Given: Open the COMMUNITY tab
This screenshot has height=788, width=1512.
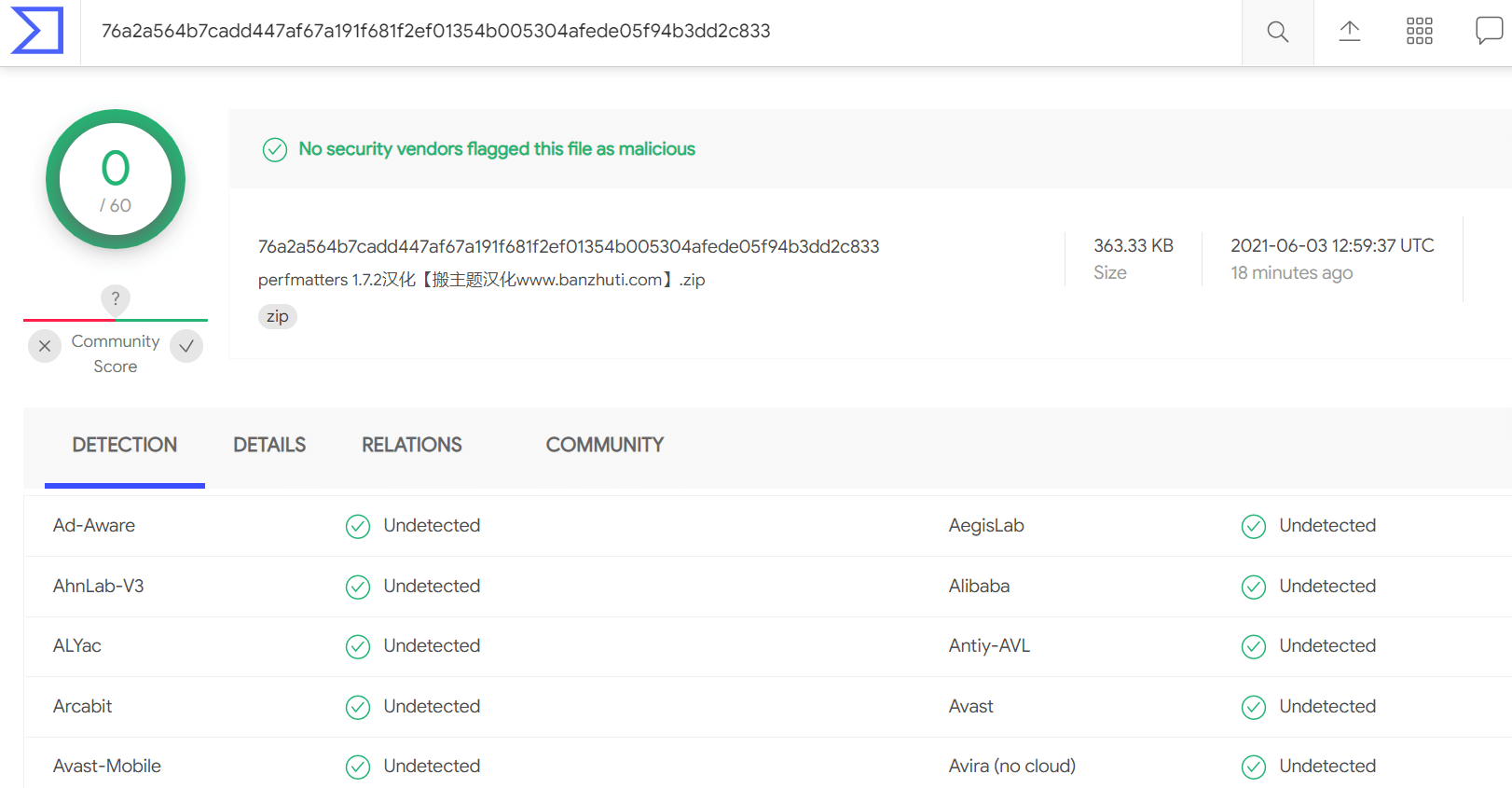Looking at the screenshot, I should coord(605,445).
